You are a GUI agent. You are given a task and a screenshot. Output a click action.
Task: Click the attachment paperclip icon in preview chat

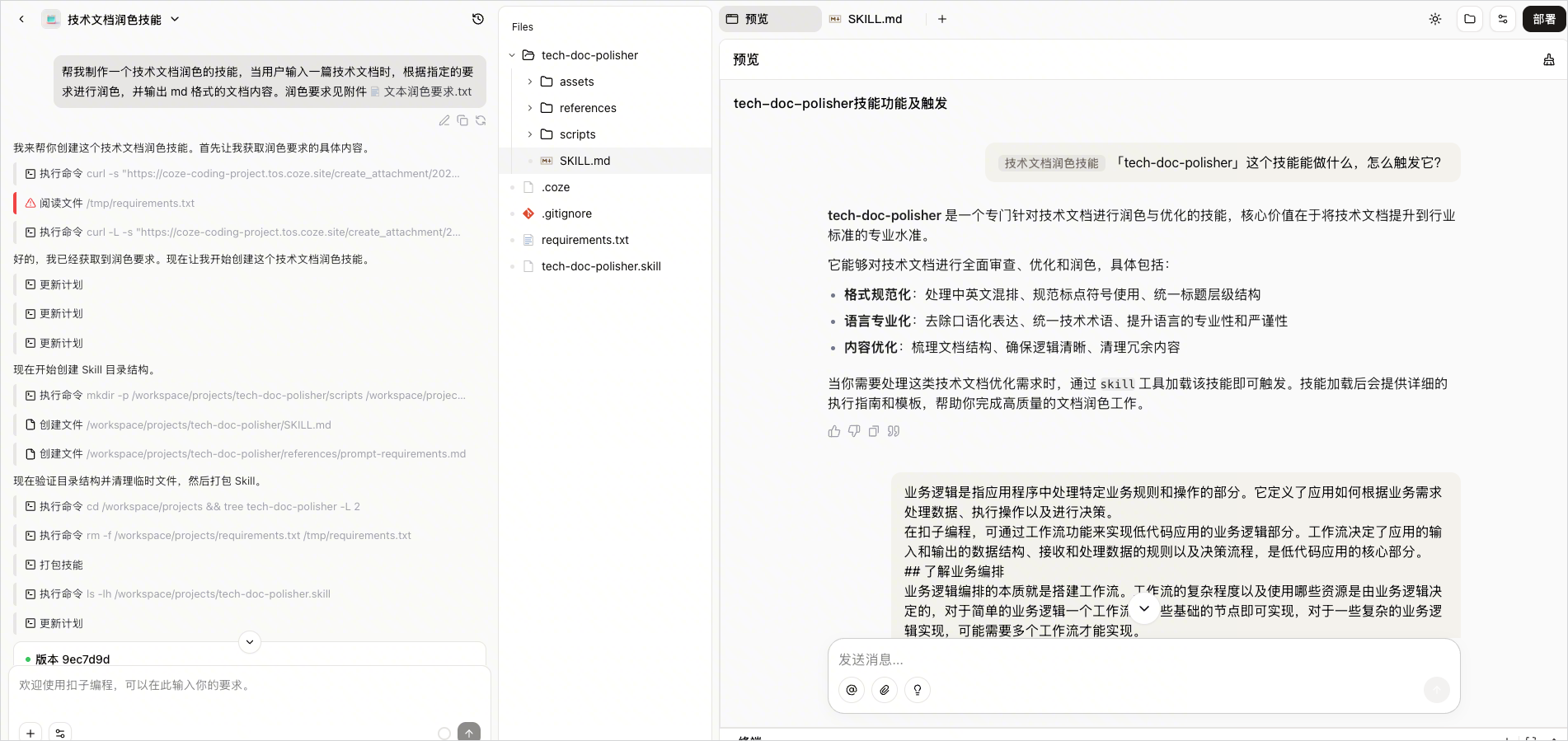(x=885, y=690)
